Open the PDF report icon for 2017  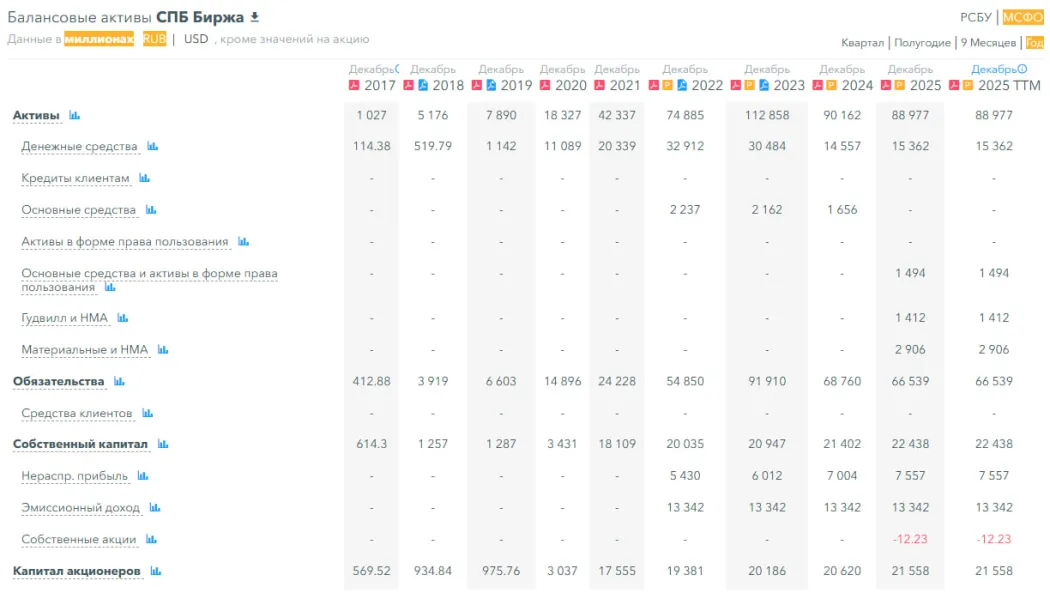tap(354, 85)
